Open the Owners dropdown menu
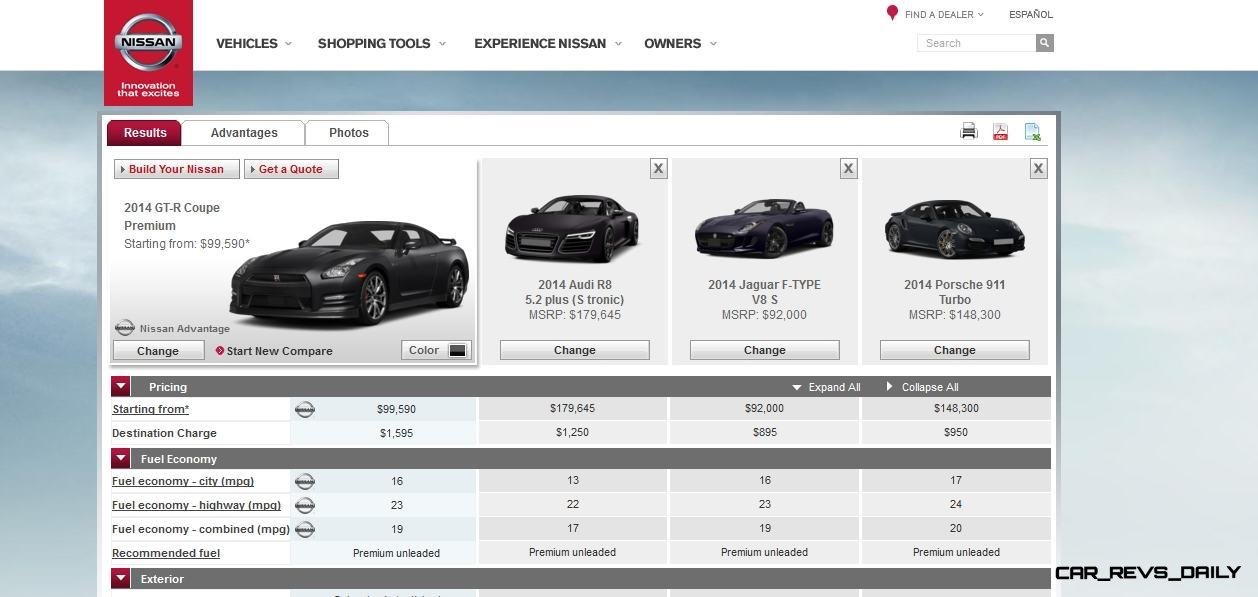The image size is (1258, 597). [x=680, y=43]
